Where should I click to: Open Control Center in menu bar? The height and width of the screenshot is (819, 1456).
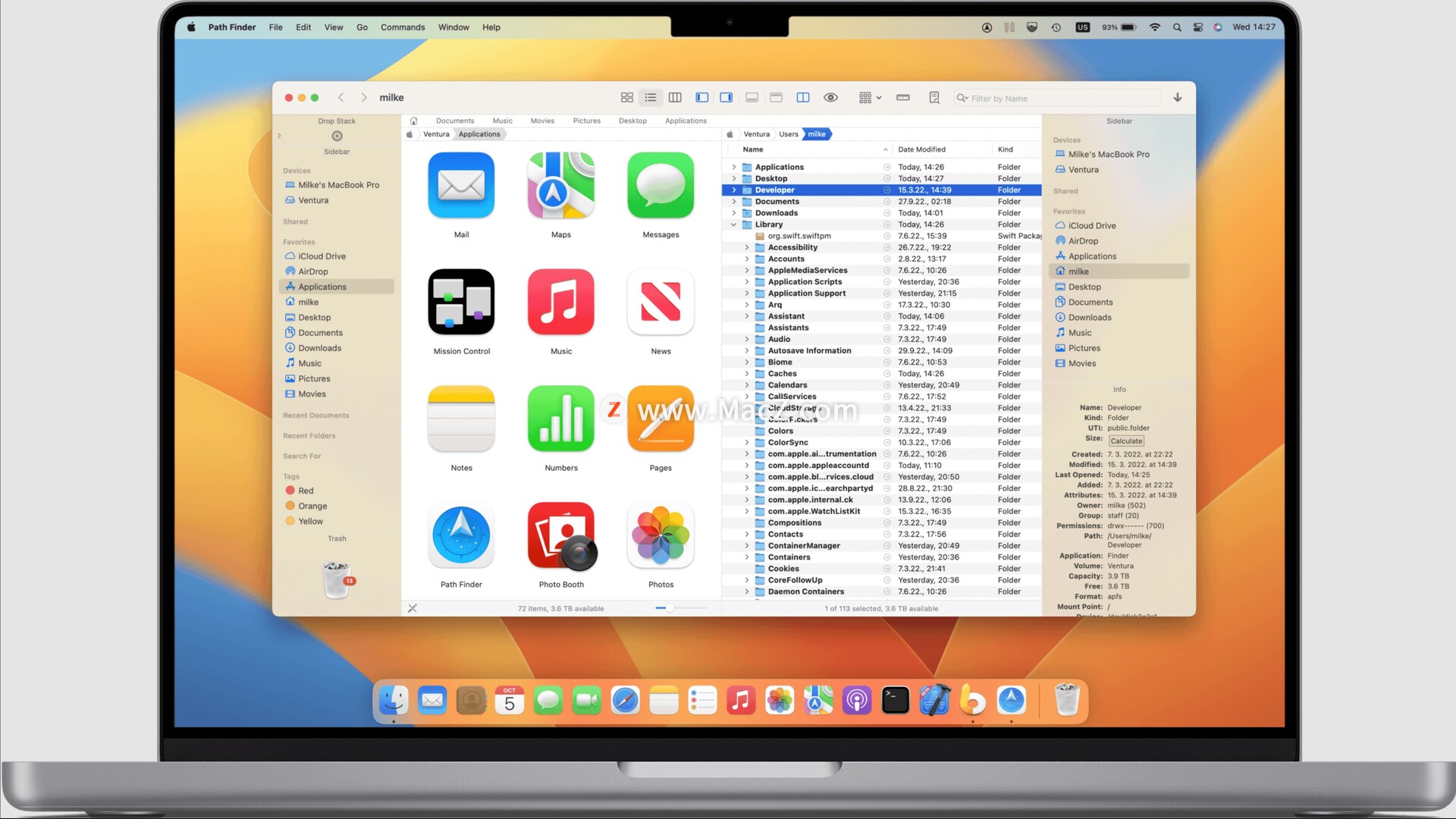(x=1198, y=27)
